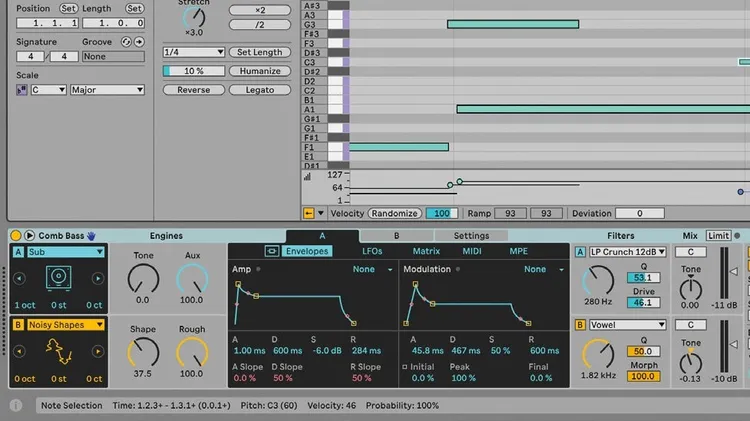Image resolution: width=750 pixels, height=421 pixels.
Task: Open the Noisy Shapes engine dropdown
Action: [66, 325]
